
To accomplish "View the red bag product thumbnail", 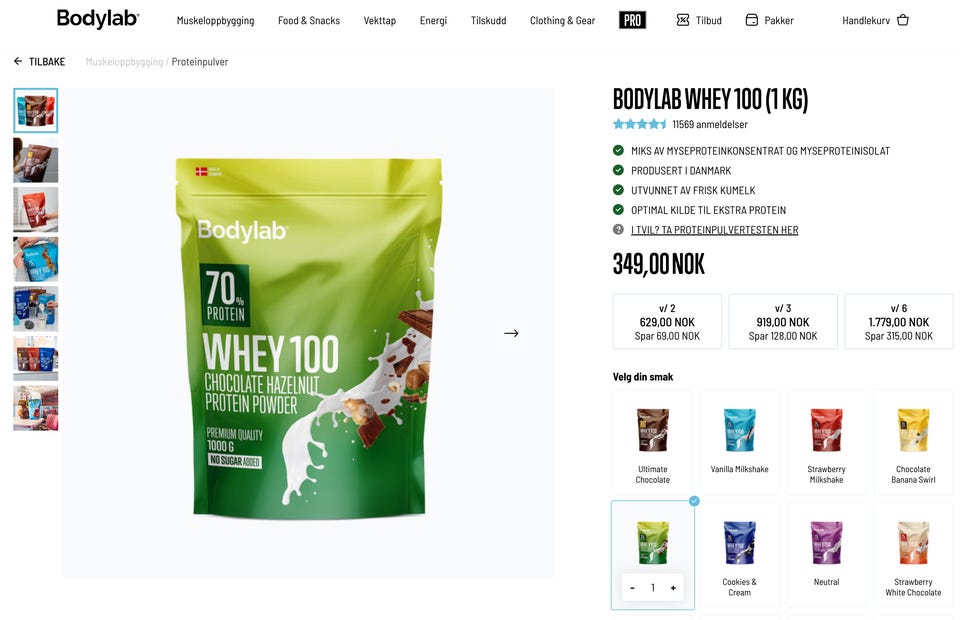I will [x=36, y=210].
